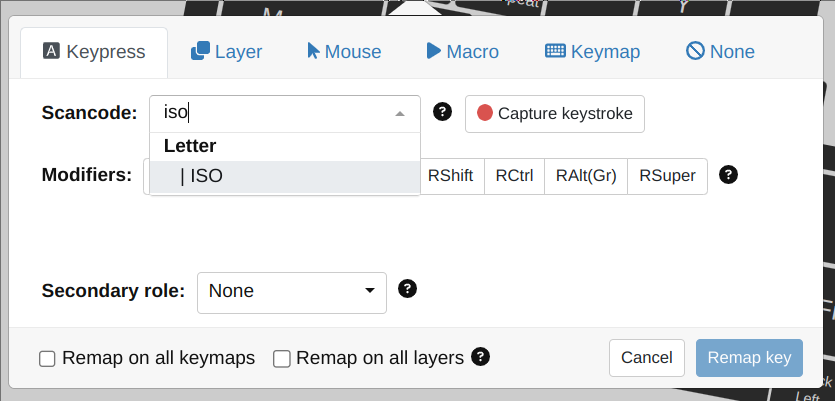Click the Layer tab icon
This screenshot has height=401, width=835.
tap(200, 51)
